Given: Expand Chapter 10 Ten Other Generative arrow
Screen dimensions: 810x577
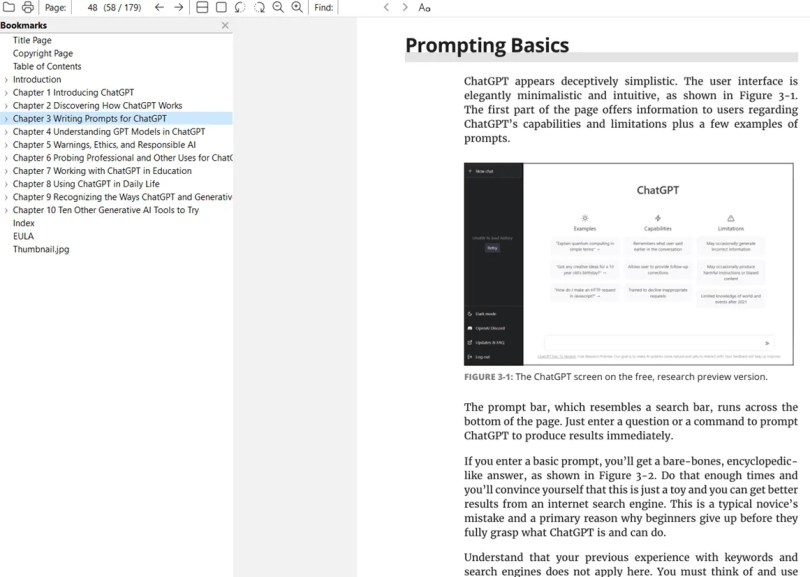Looking at the screenshot, I should point(6,210).
